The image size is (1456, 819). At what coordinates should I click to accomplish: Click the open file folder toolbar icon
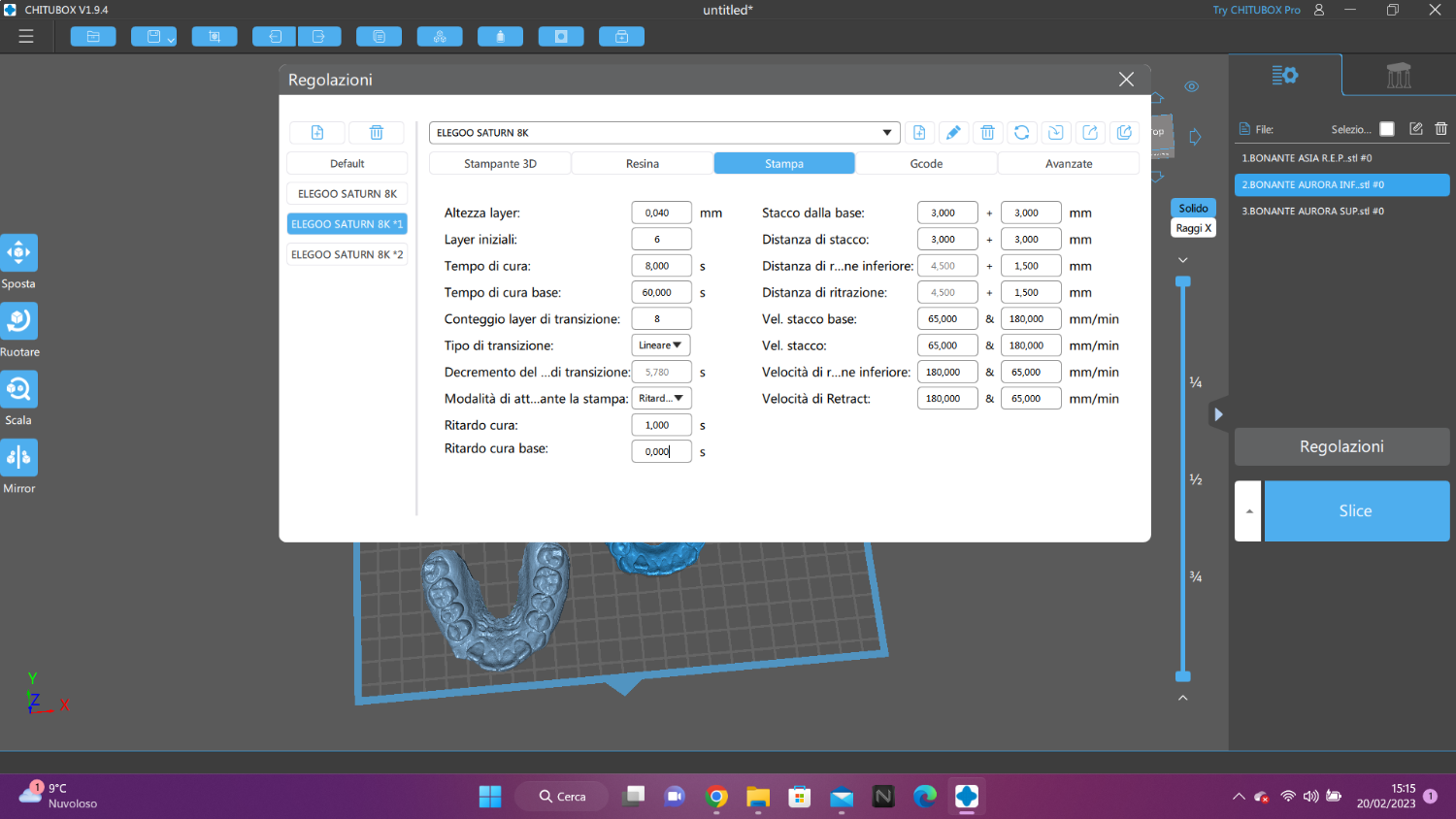coord(93,37)
